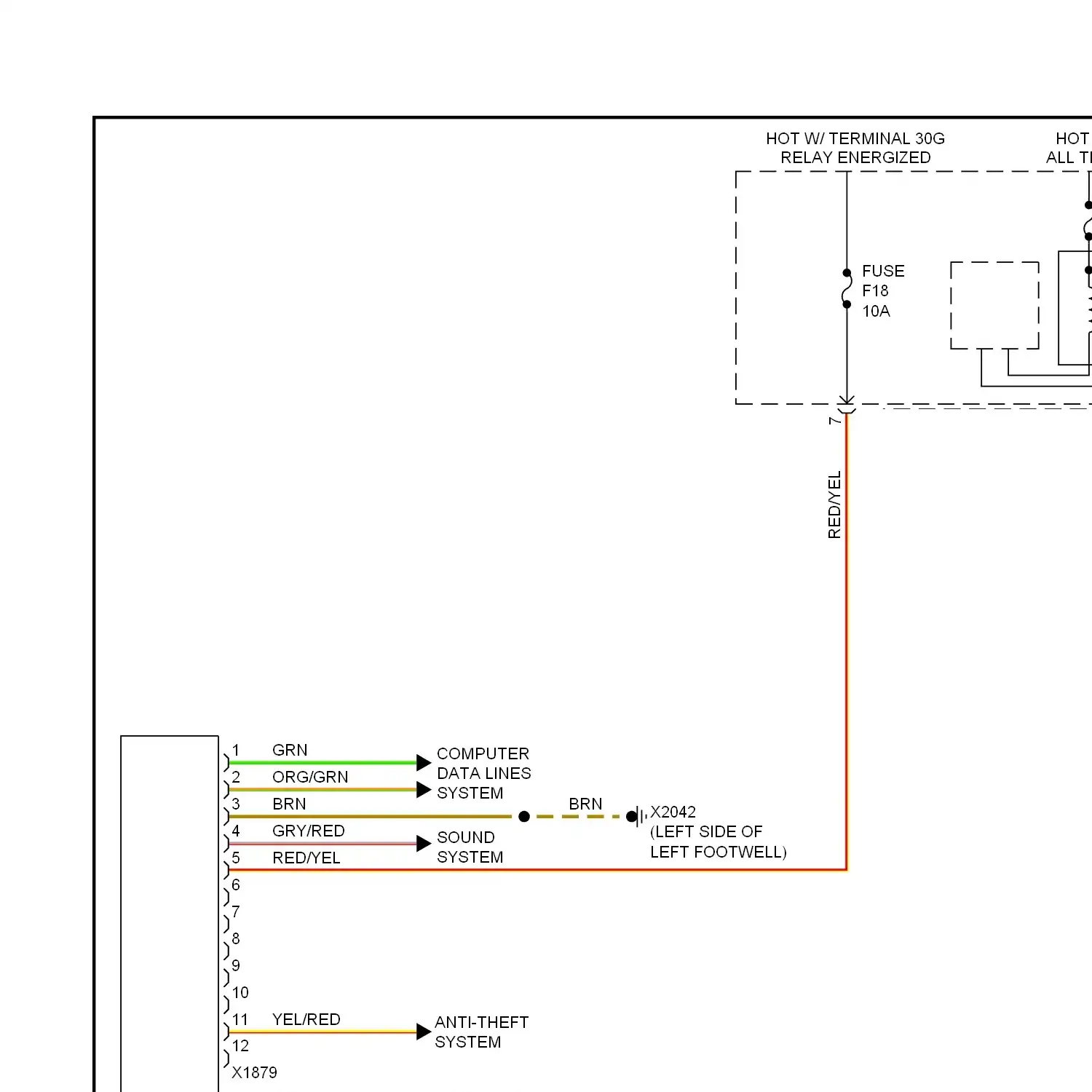Click the BRN label above the dashed wire
This screenshot has height=1092, width=1092.
click(x=585, y=804)
